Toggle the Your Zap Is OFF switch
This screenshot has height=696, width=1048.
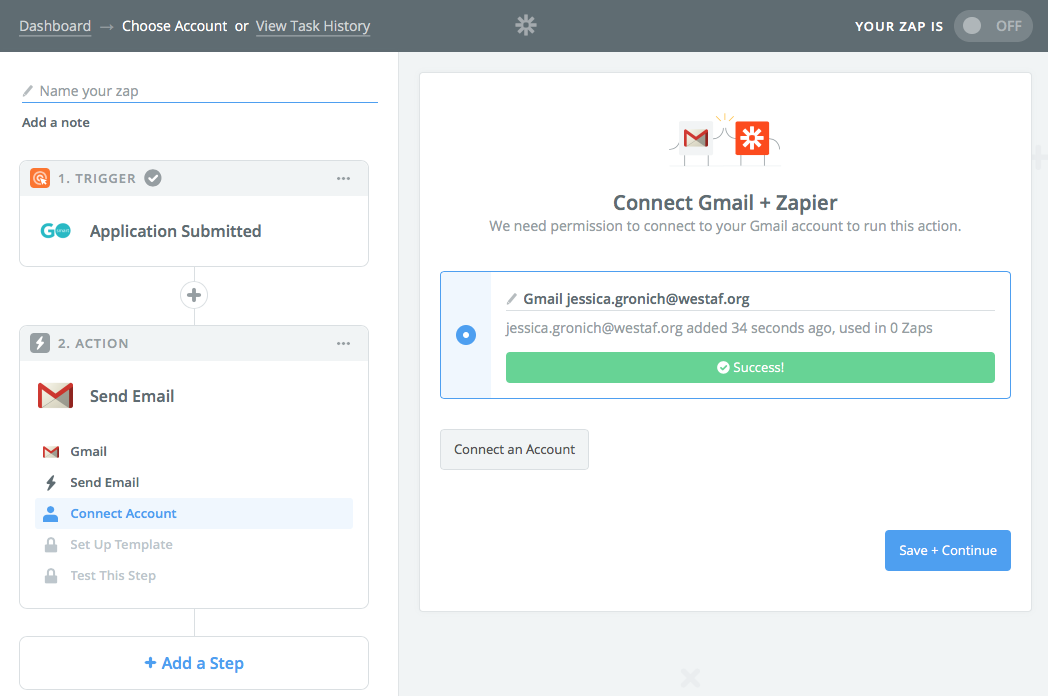993,26
